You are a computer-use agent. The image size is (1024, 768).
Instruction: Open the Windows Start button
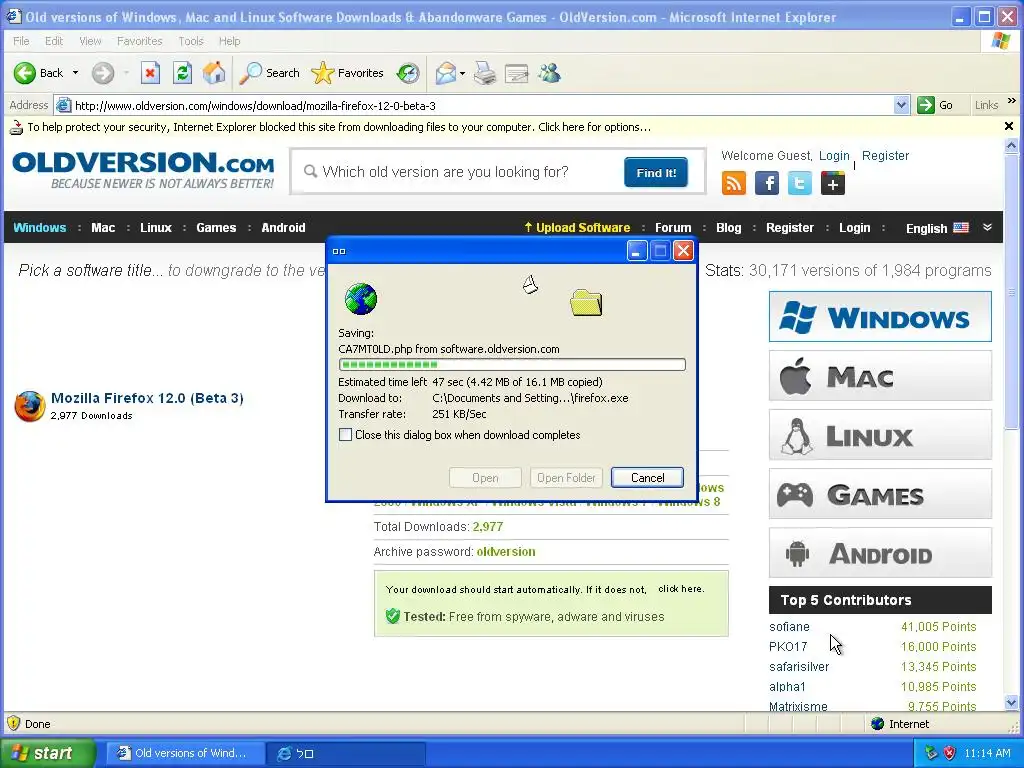tap(48, 753)
